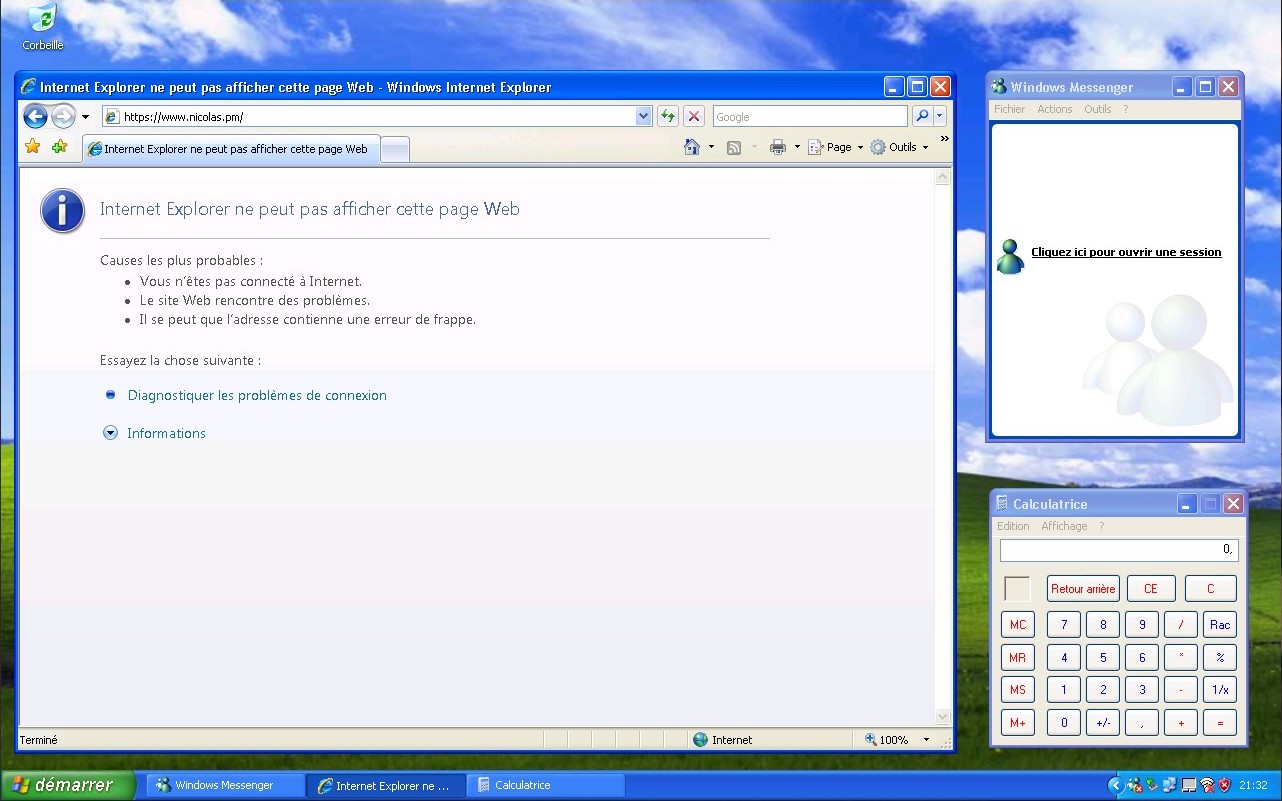Expand the Home button dropdown arrow
The image size is (1282, 801).
tap(711, 147)
